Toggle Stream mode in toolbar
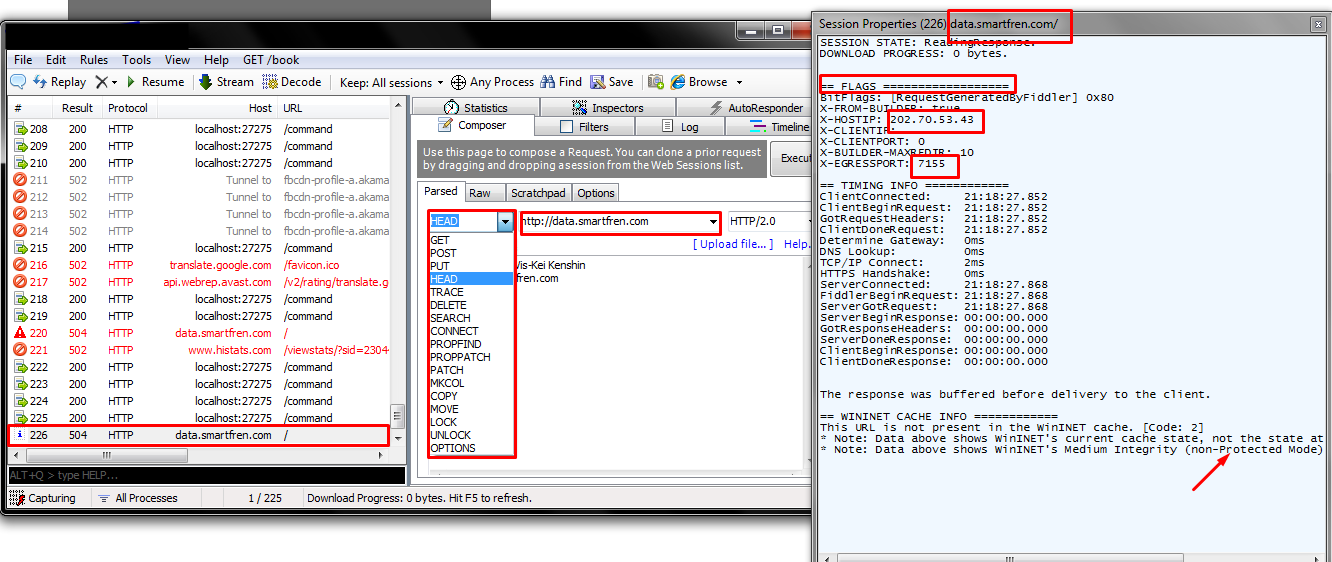The width and height of the screenshot is (1332, 562). click(x=226, y=82)
